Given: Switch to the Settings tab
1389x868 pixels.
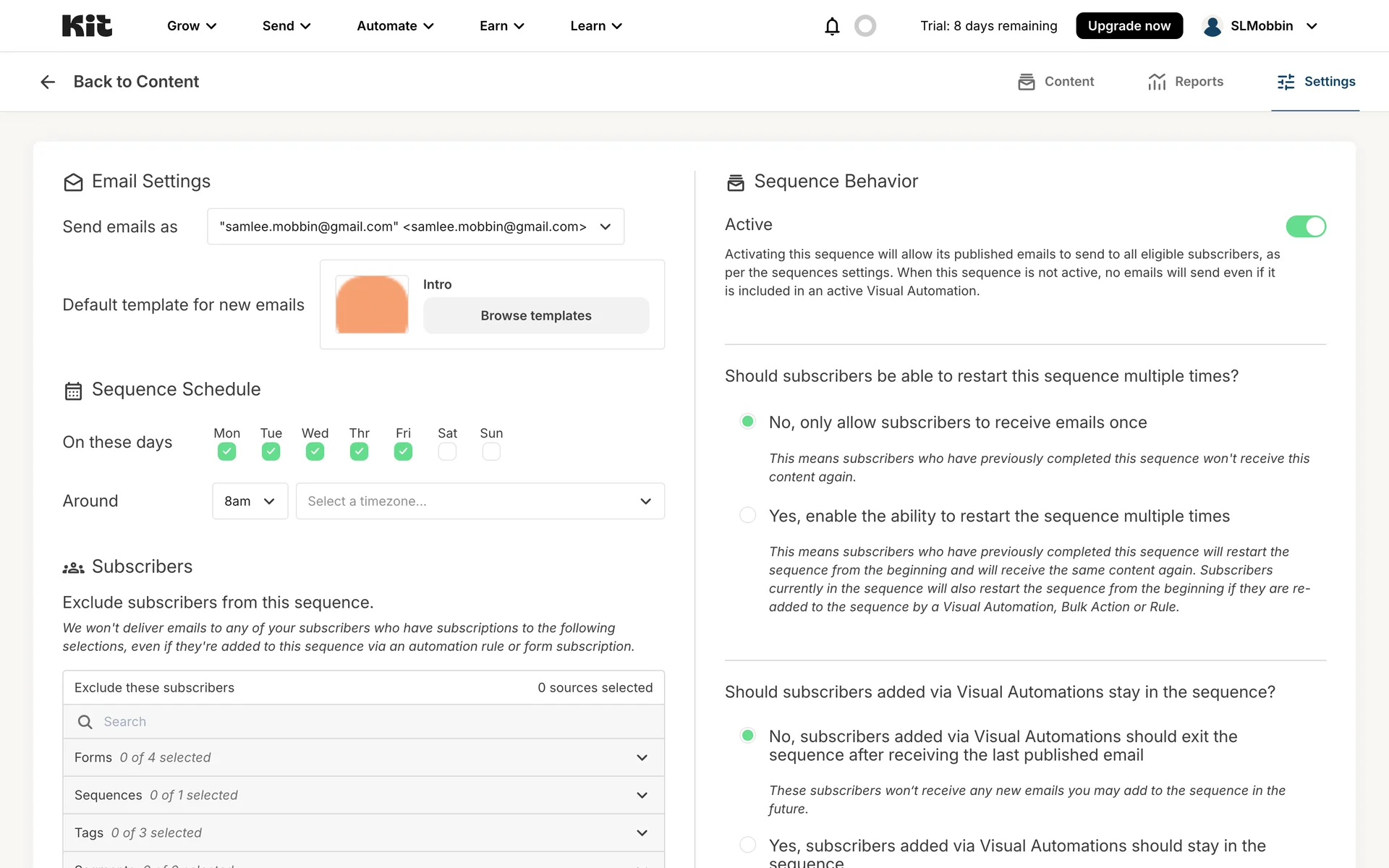Looking at the screenshot, I should pos(1315,82).
